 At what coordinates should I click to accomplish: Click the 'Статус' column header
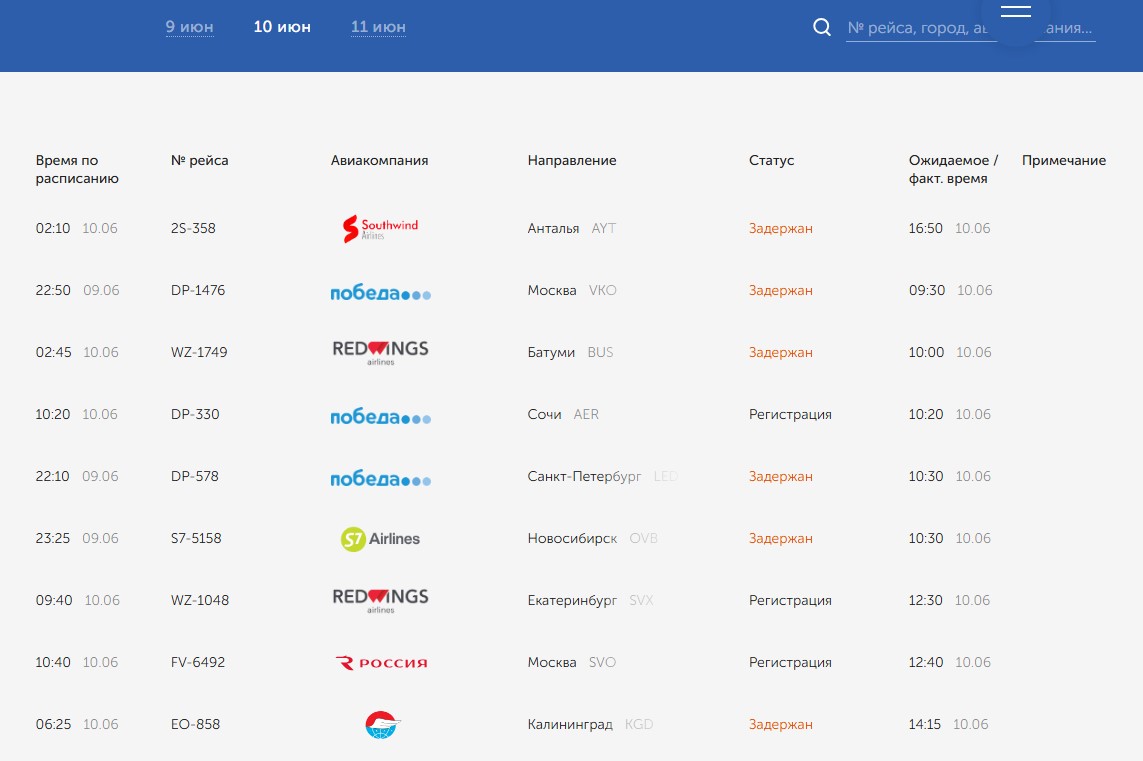point(771,160)
